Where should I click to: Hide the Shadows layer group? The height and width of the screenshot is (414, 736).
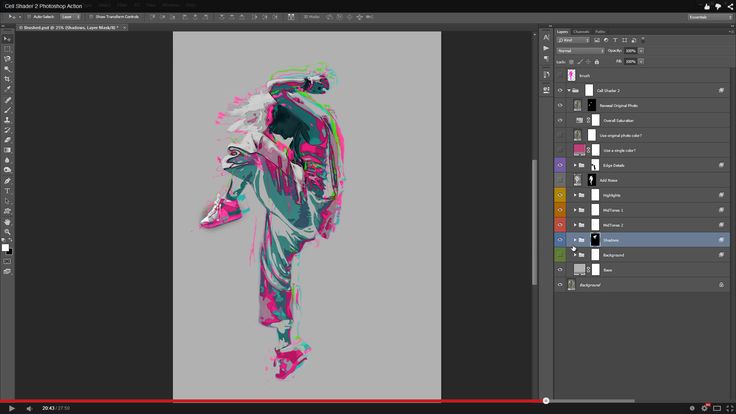560,240
